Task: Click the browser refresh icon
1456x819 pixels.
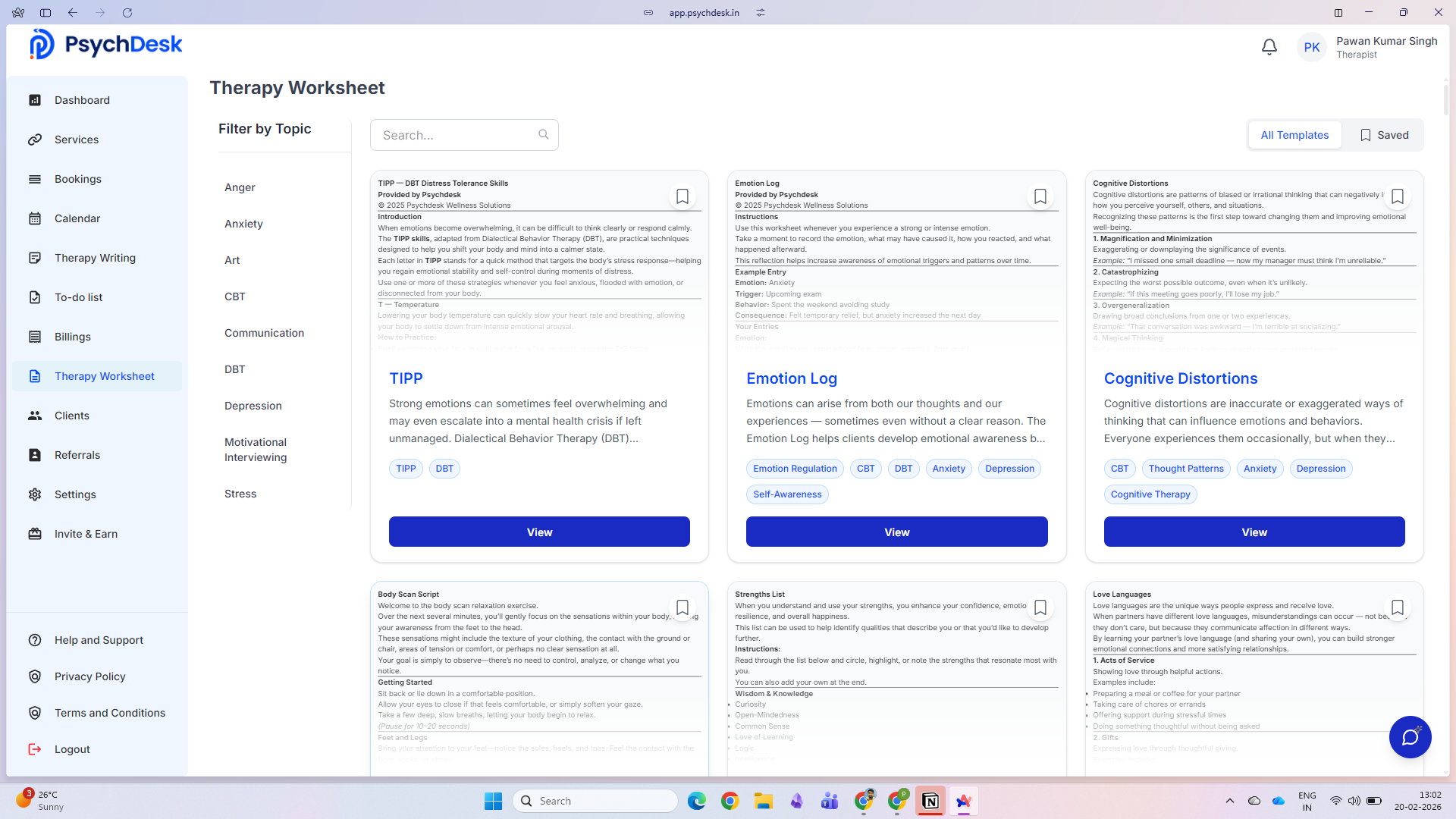Action: 127,12
